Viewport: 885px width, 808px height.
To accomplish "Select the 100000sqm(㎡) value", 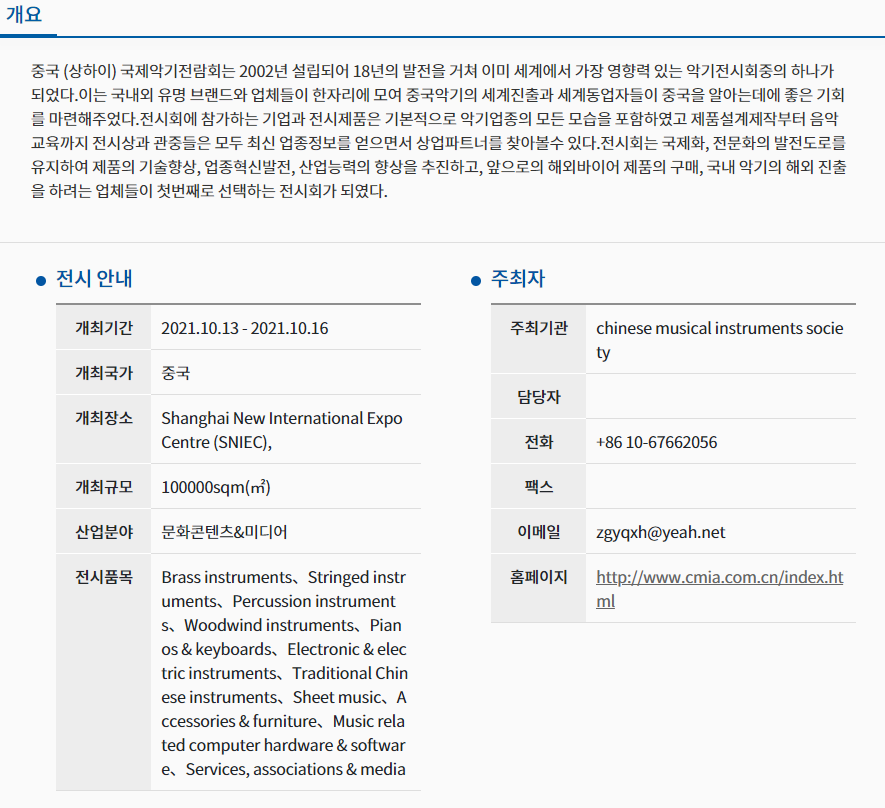I will tap(216, 487).
